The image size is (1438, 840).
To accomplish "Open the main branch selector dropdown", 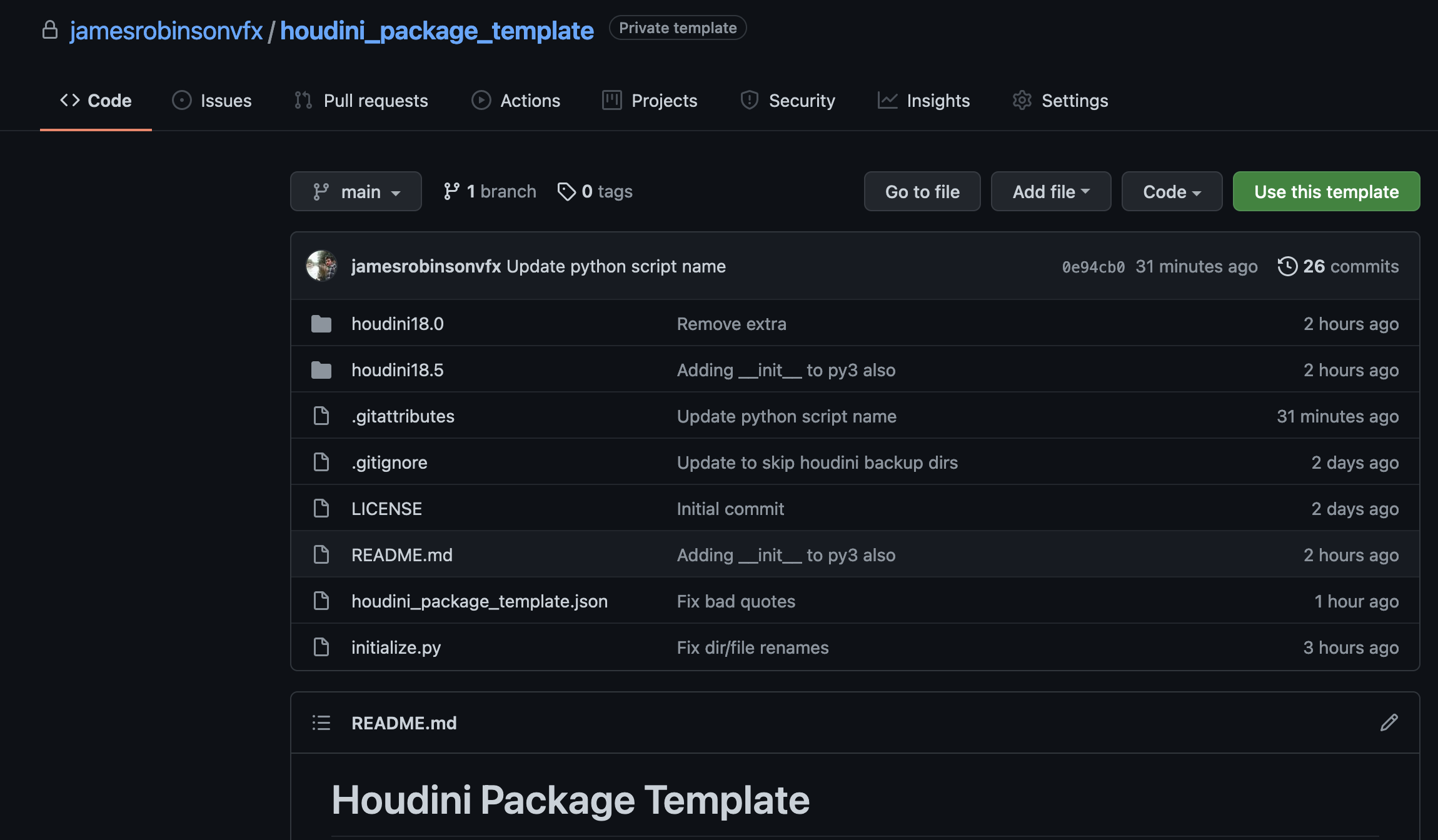I will (356, 191).
